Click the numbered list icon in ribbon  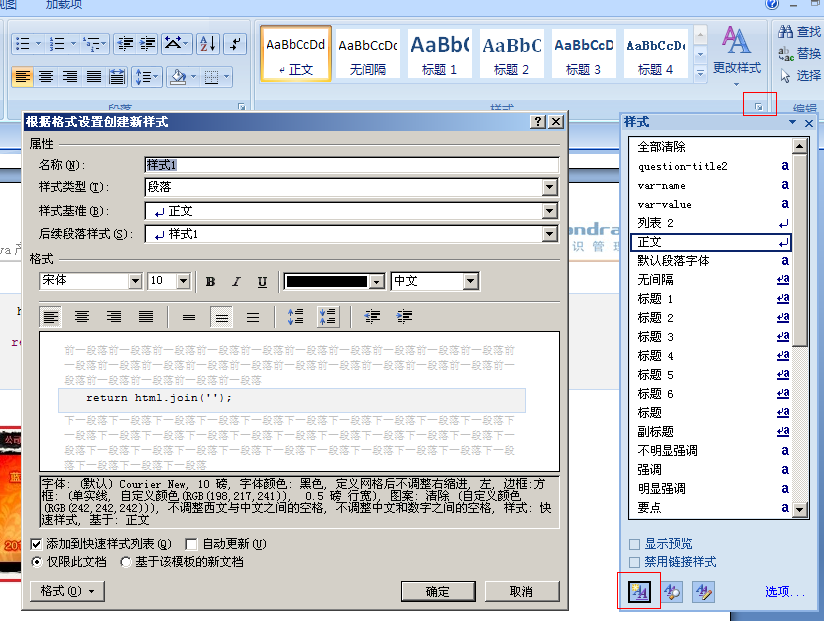(57, 44)
